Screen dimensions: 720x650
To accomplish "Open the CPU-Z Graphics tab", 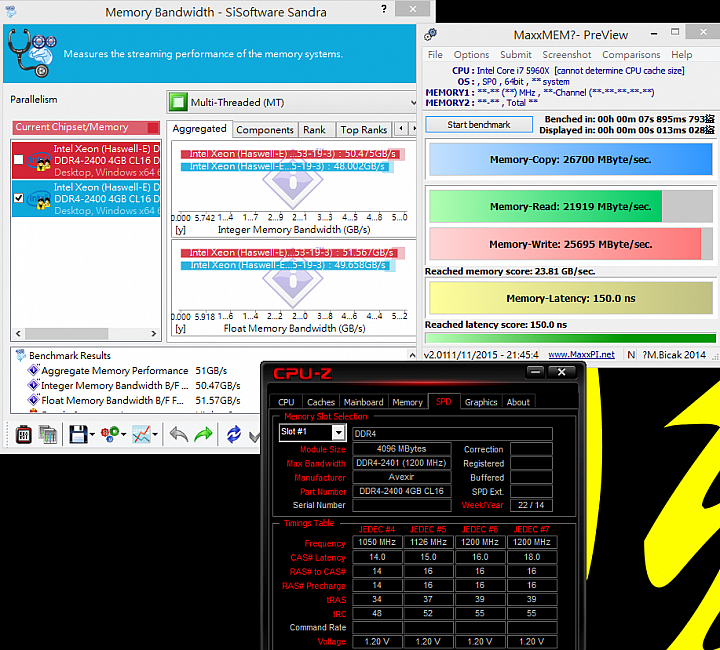I will [x=481, y=402].
